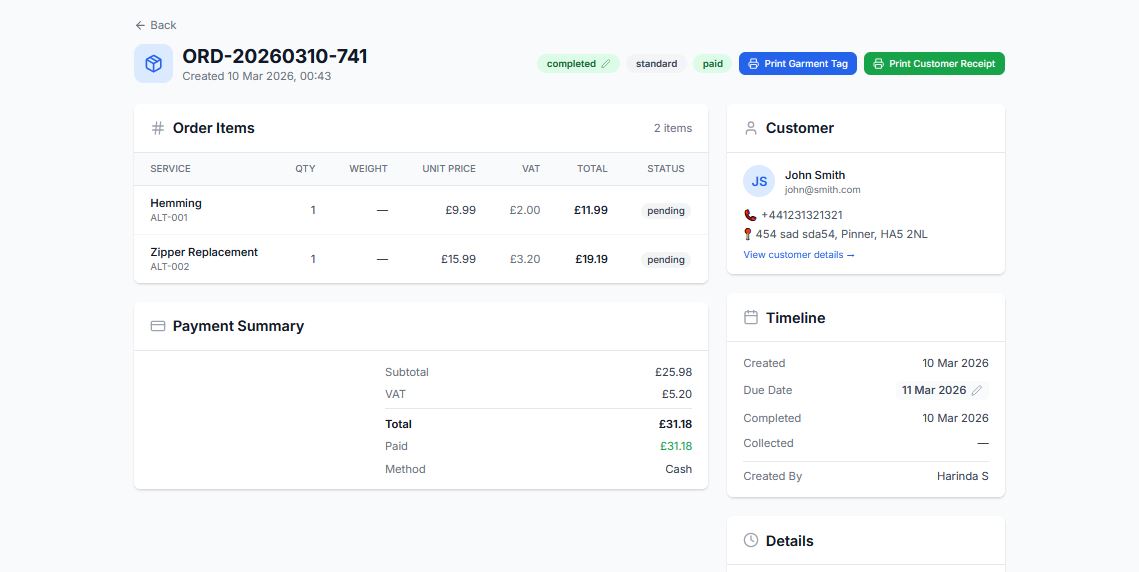Click the ALT-001 service code
The height and width of the screenshot is (572, 1139).
click(x=169, y=218)
